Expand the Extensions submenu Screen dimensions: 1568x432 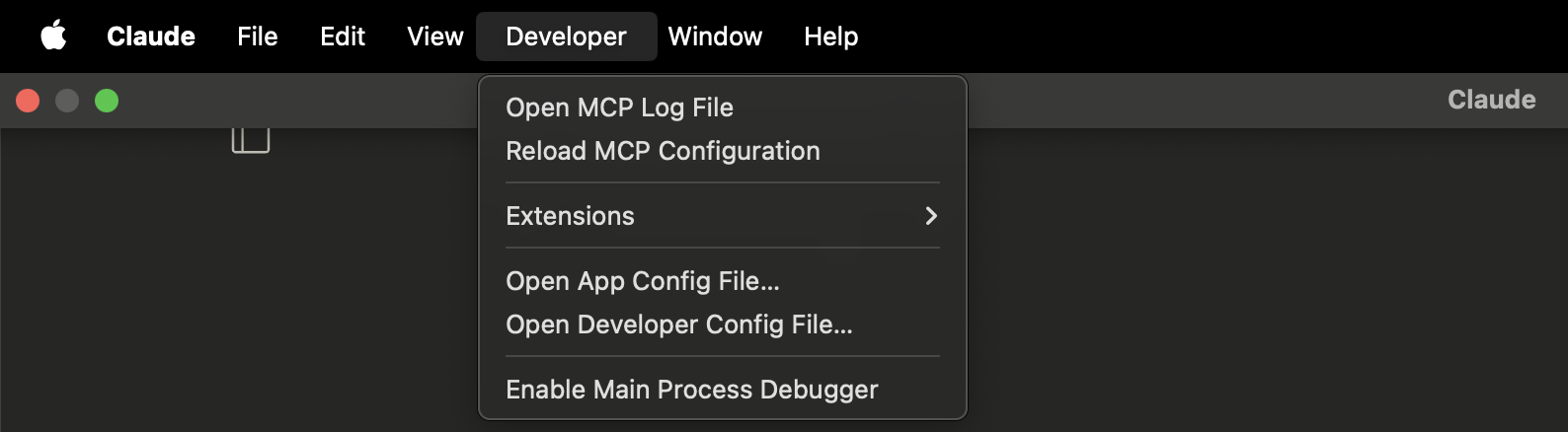(x=723, y=216)
